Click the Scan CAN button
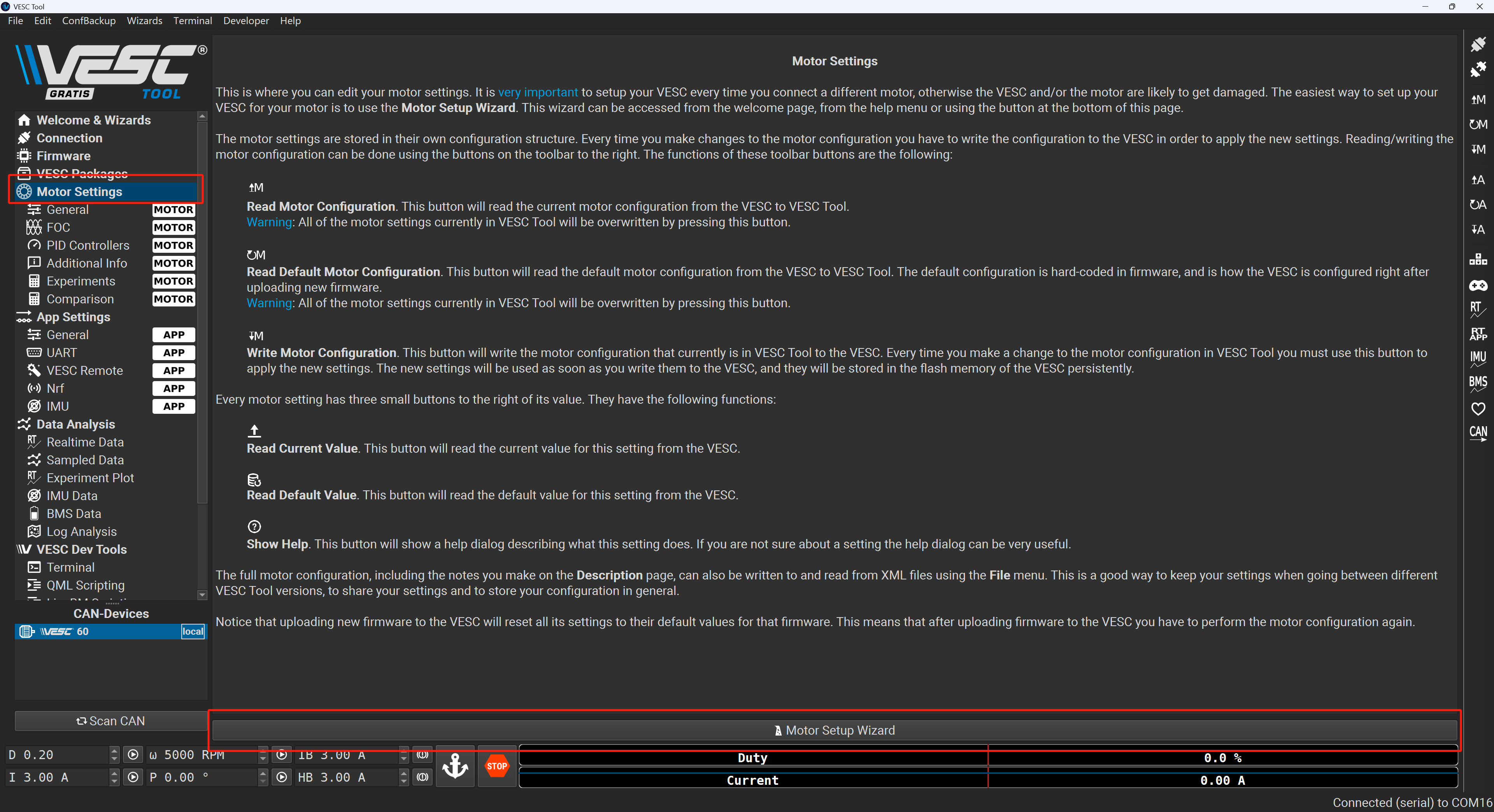This screenshot has height=812, width=1494. (x=110, y=721)
